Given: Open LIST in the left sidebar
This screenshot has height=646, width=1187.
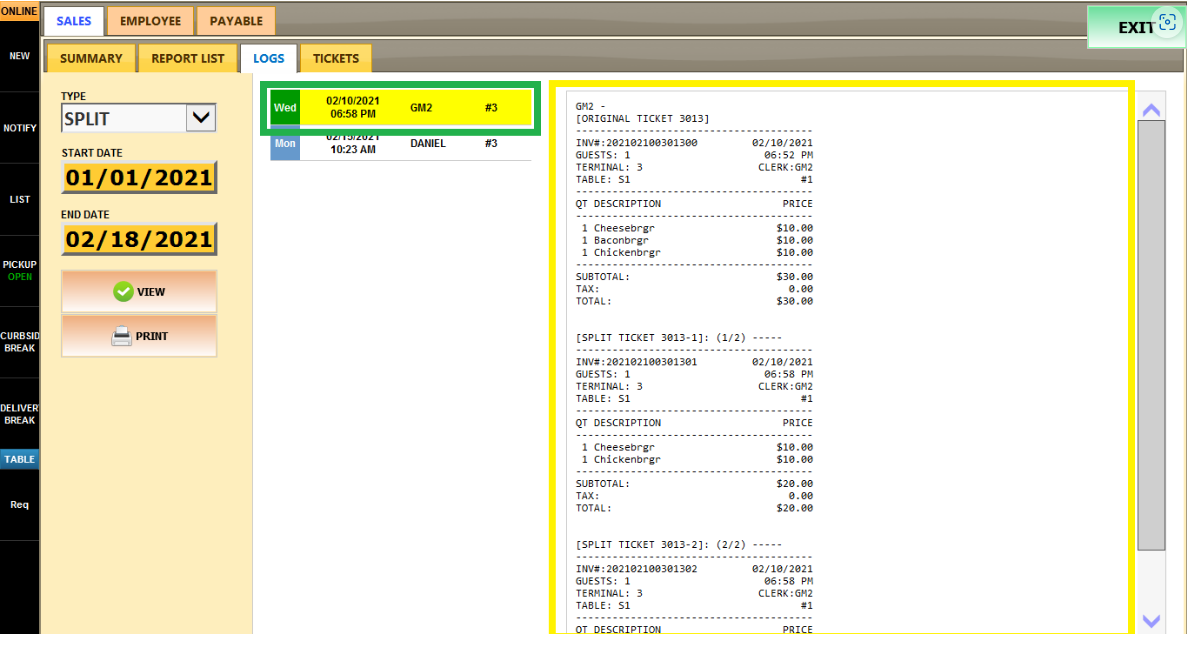Looking at the screenshot, I should pyautogui.click(x=19, y=199).
